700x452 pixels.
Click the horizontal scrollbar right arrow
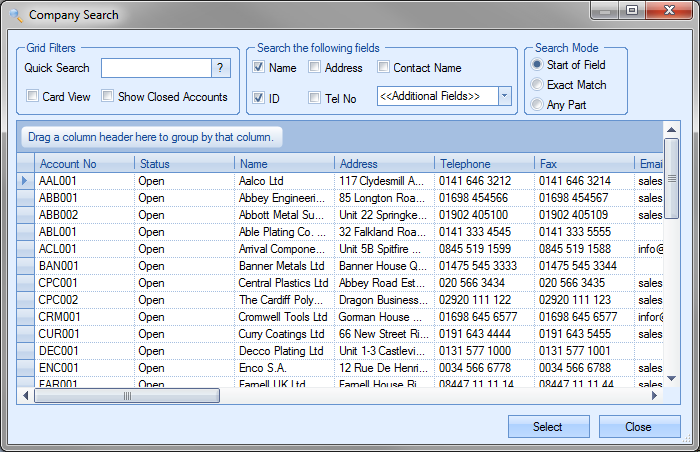(656, 396)
